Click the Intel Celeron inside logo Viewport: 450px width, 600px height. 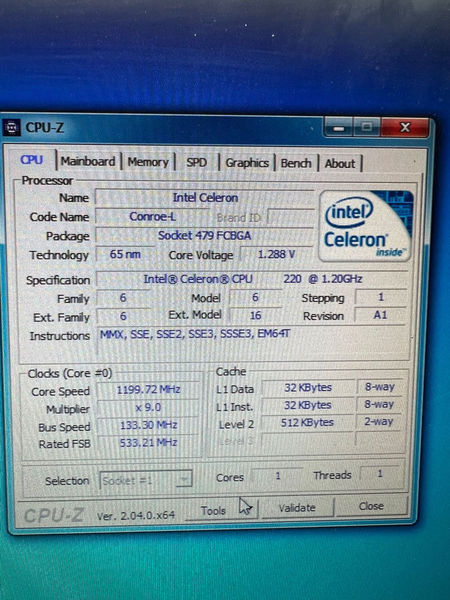(x=366, y=226)
